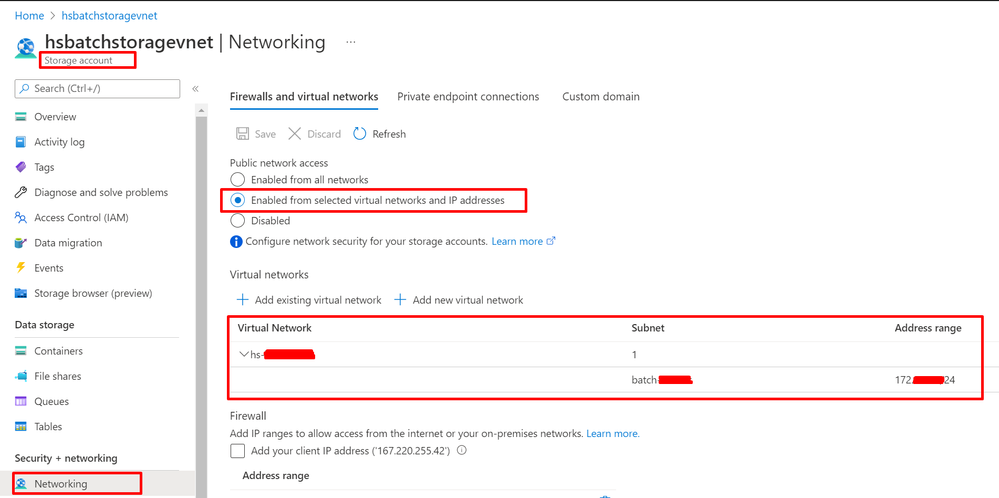Select 'Enabled from all networks' radio button
This screenshot has height=498, width=999.
point(238,180)
